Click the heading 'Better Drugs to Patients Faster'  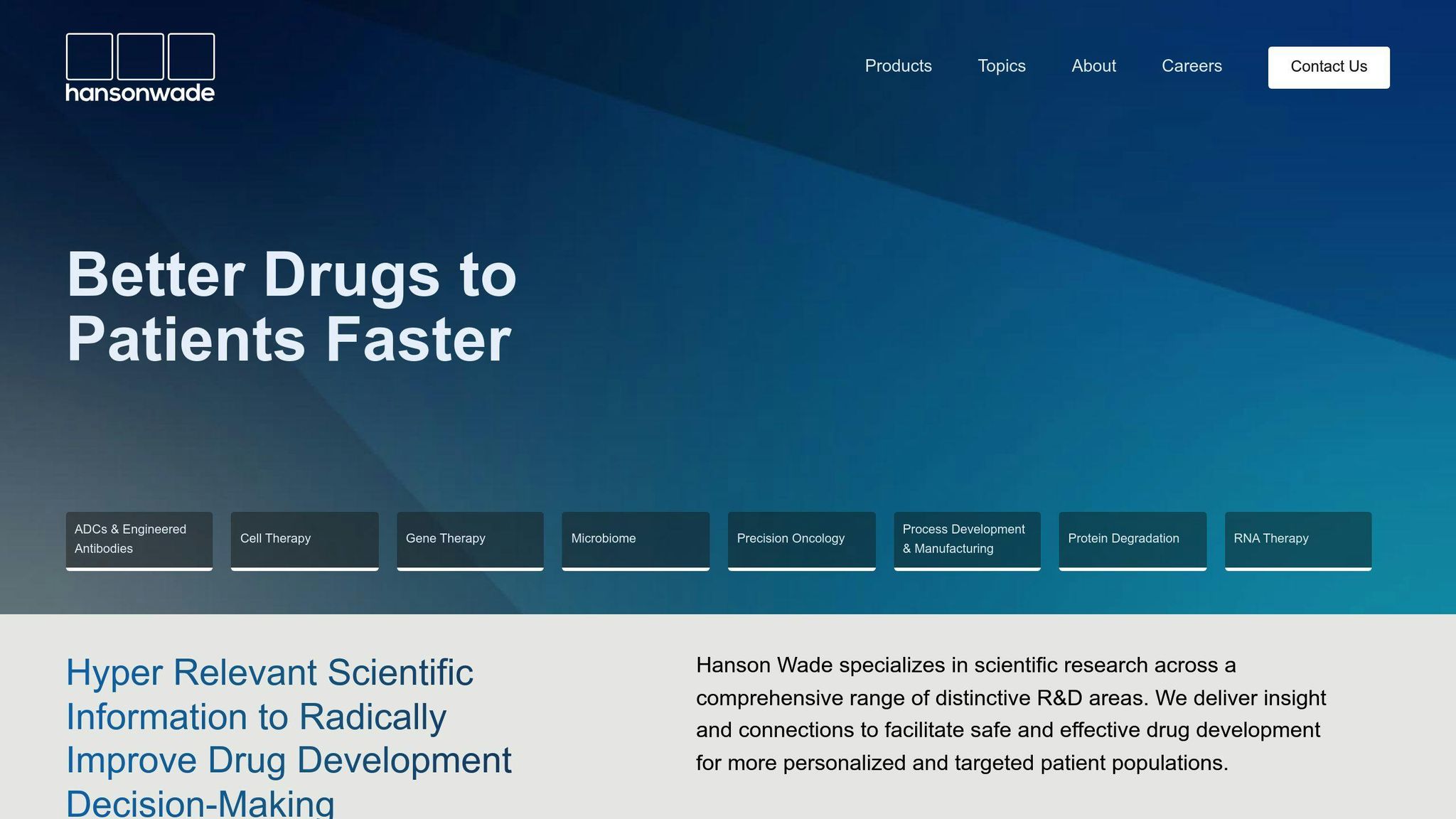(291, 307)
